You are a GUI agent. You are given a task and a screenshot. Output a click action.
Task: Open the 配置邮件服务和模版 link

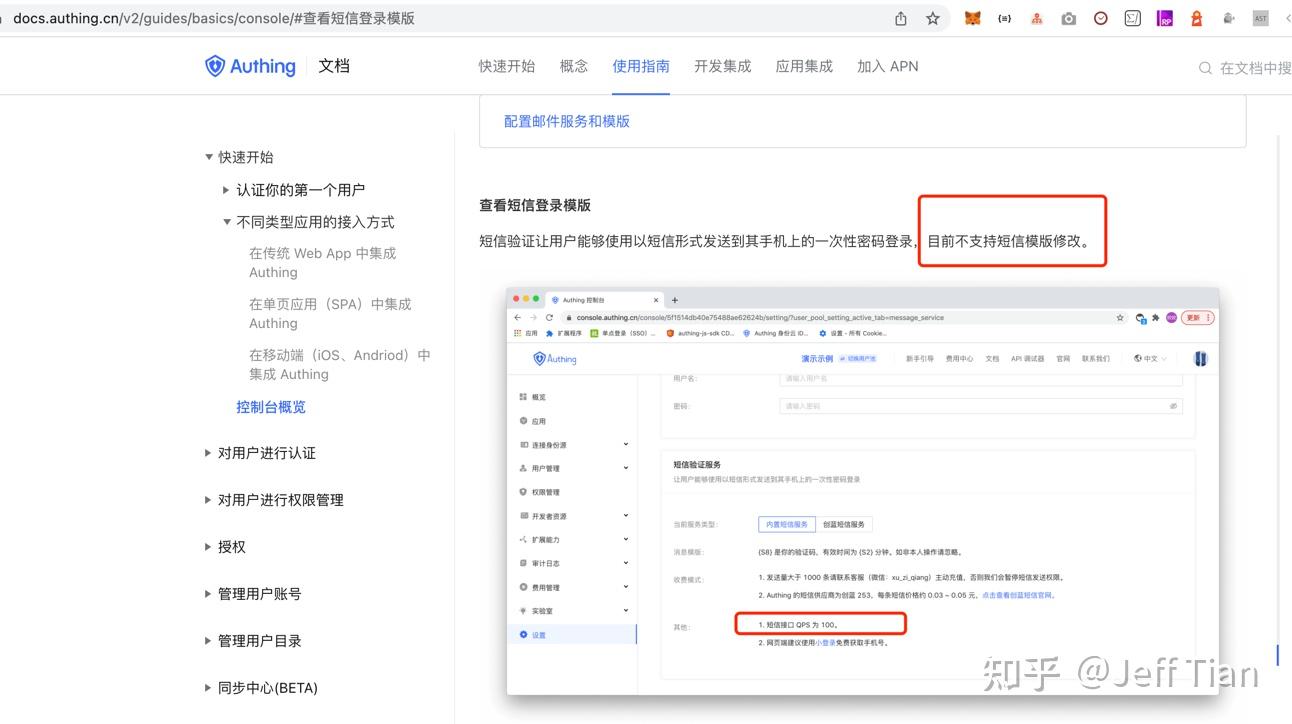[567, 121]
